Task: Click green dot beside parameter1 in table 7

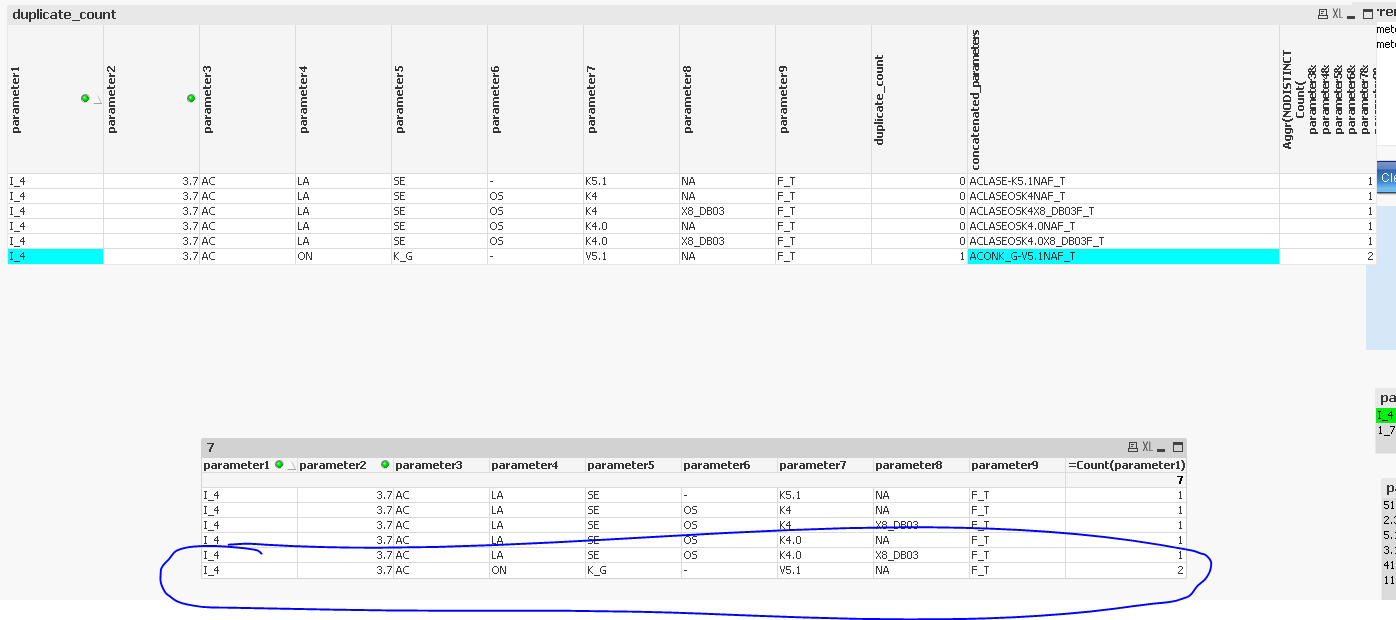Action: [279, 464]
